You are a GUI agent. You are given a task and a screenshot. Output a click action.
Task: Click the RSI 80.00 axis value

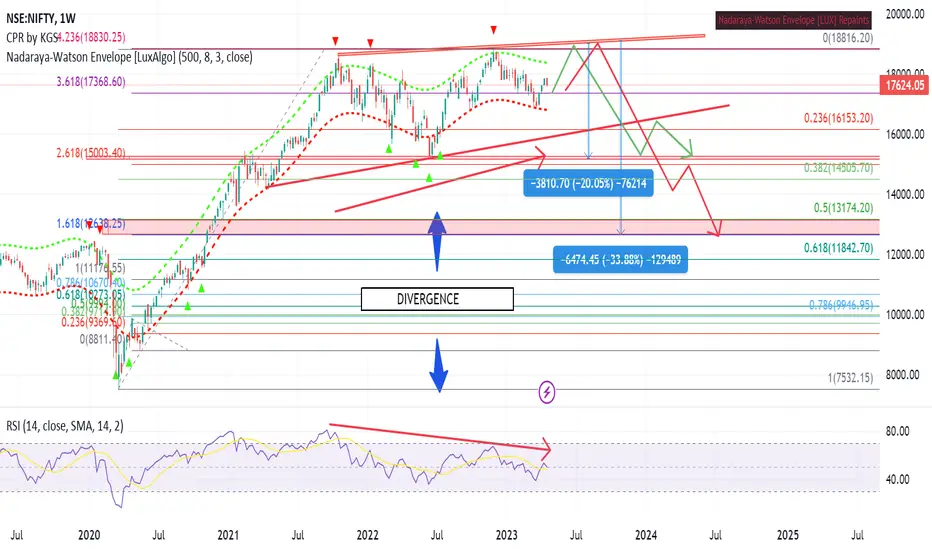(x=897, y=432)
